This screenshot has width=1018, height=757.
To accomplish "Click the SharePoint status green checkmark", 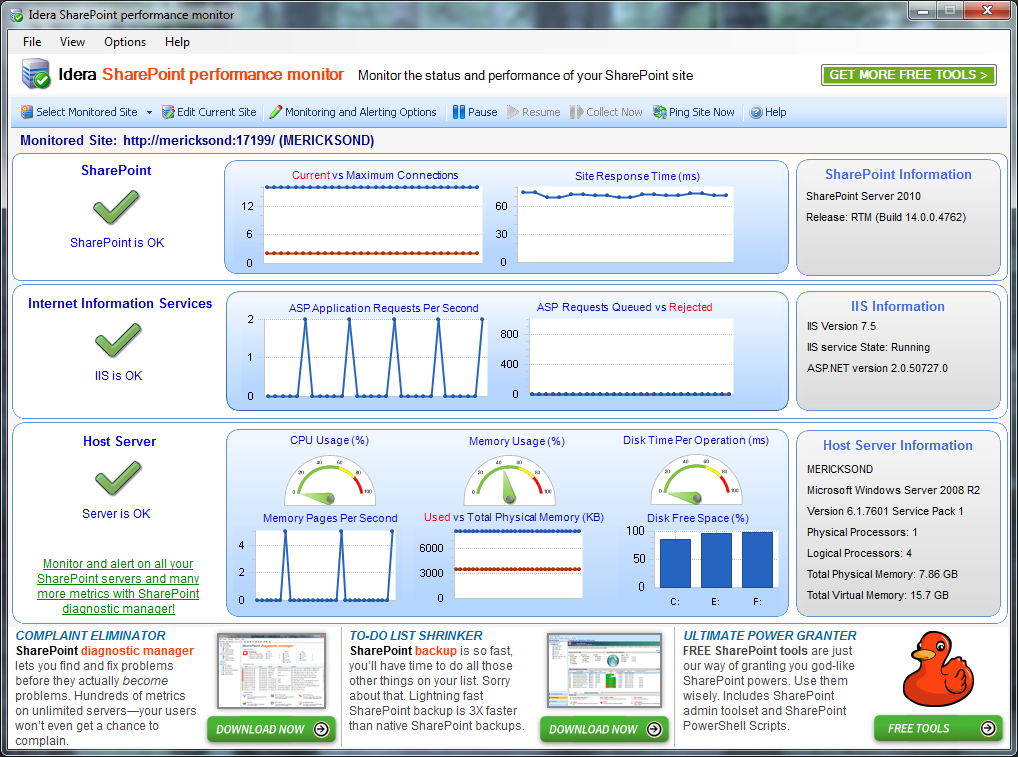I will 116,207.
